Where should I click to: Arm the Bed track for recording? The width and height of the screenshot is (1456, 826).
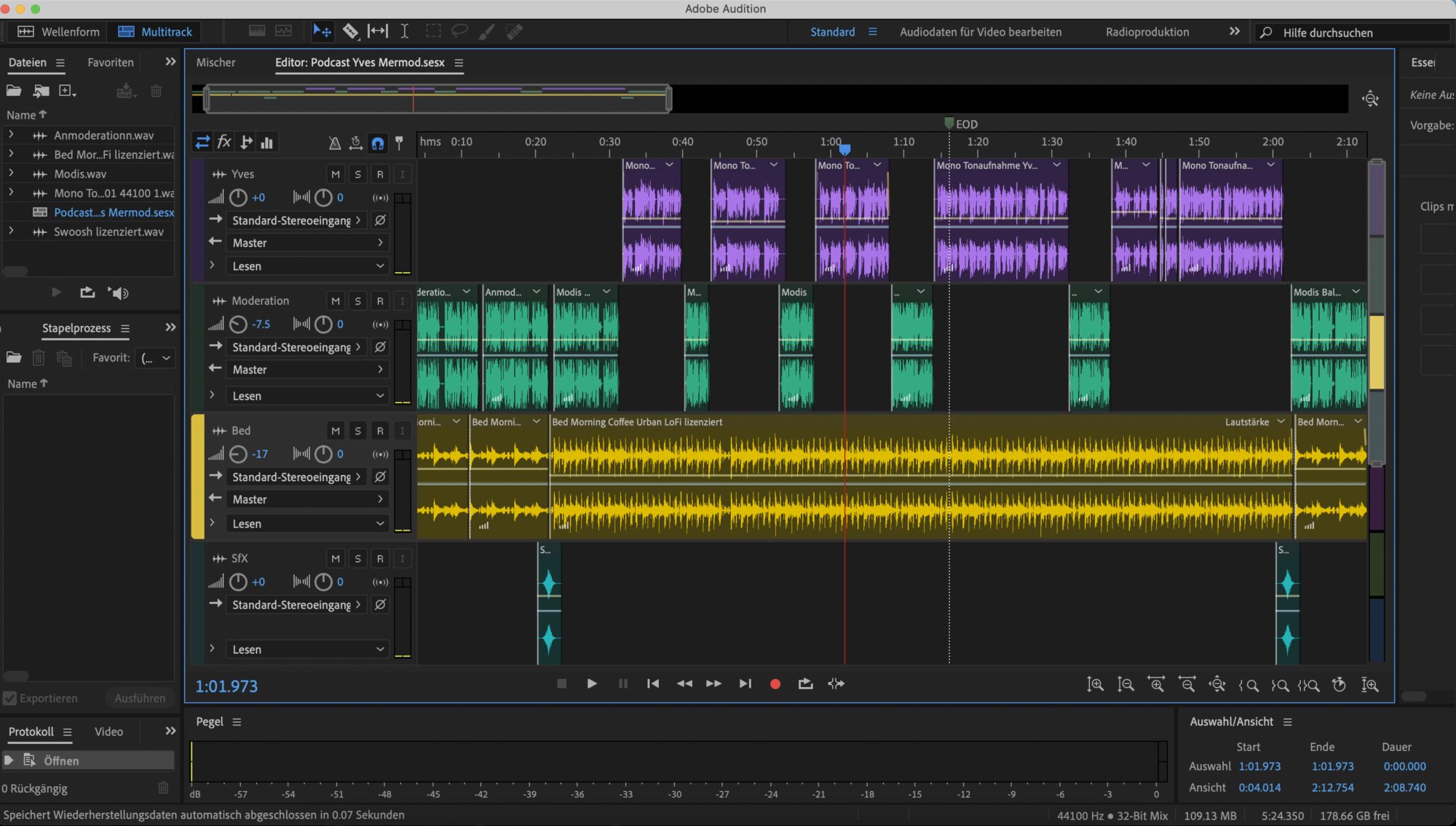pos(379,430)
